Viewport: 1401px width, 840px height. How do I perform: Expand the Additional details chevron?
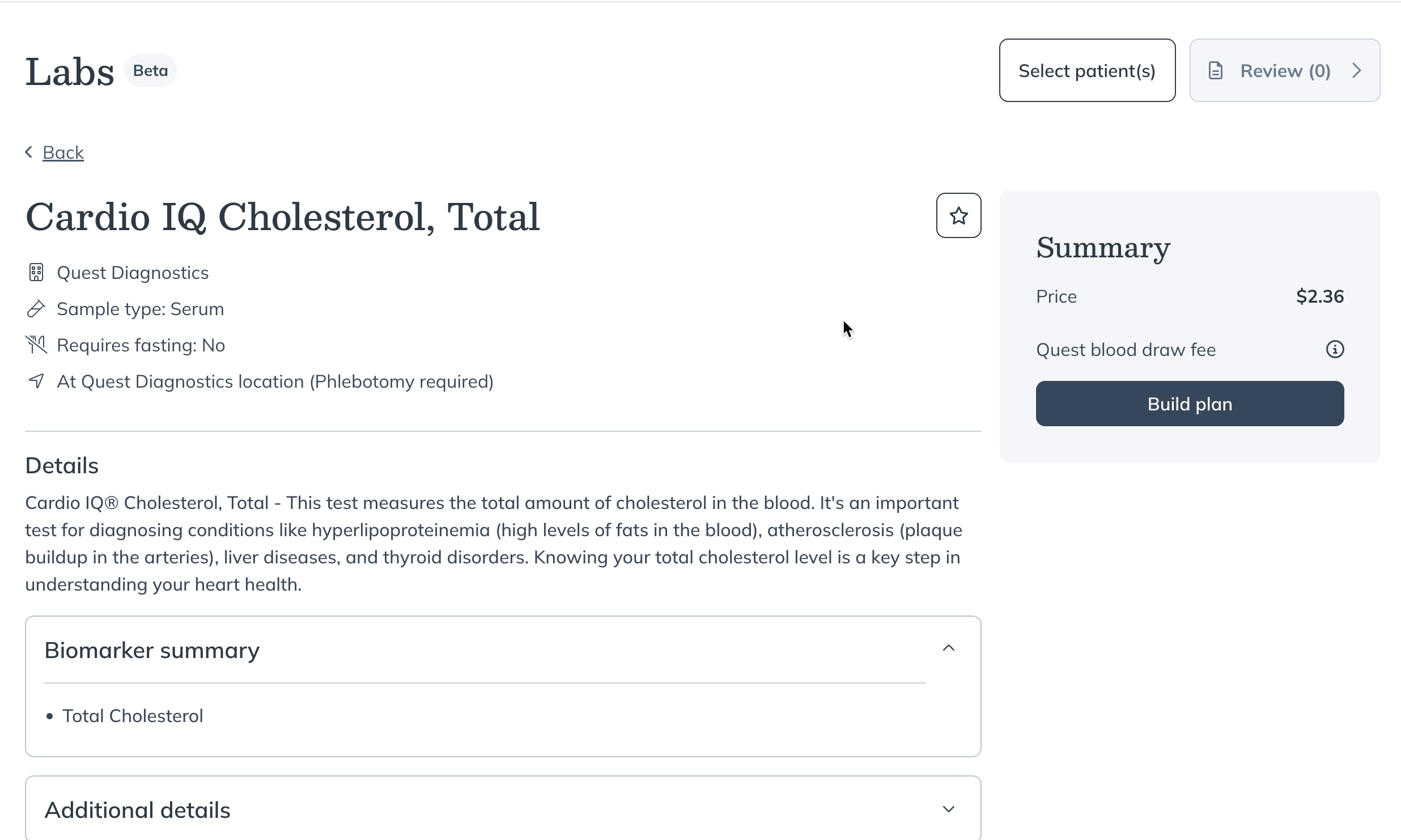pos(948,809)
